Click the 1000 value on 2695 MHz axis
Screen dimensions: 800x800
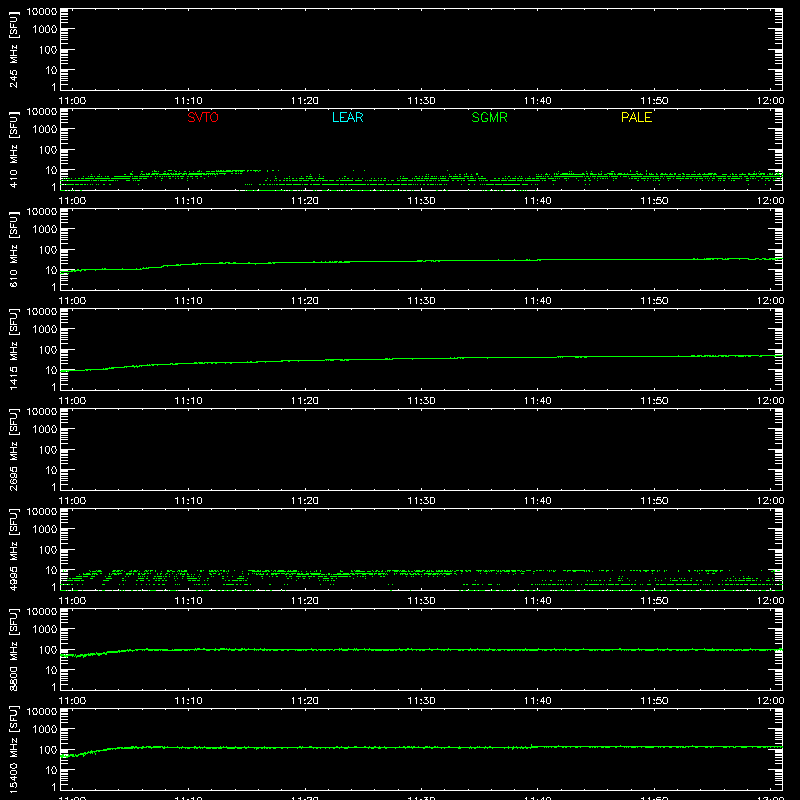pyautogui.click(x=45, y=430)
